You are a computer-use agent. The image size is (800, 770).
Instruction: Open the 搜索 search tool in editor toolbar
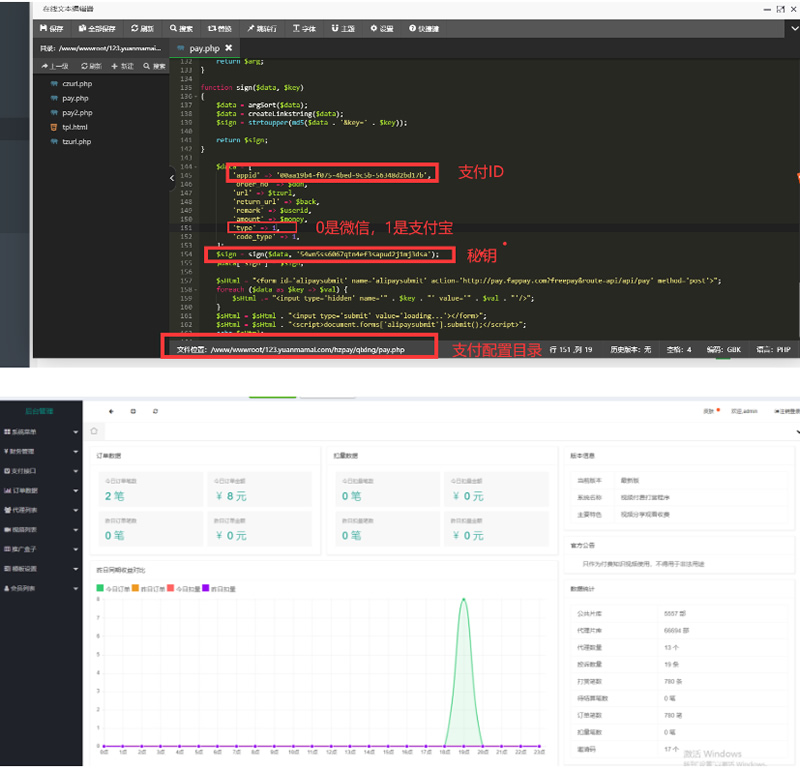181,28
